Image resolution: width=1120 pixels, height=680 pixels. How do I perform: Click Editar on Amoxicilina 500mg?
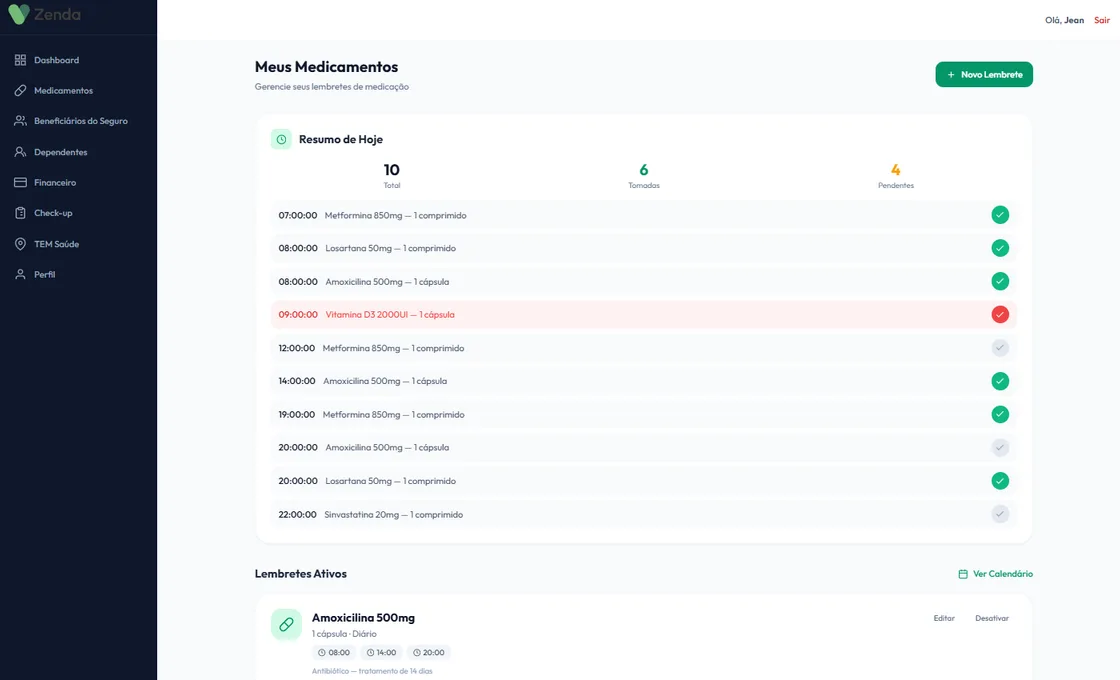tap(944, 619)
